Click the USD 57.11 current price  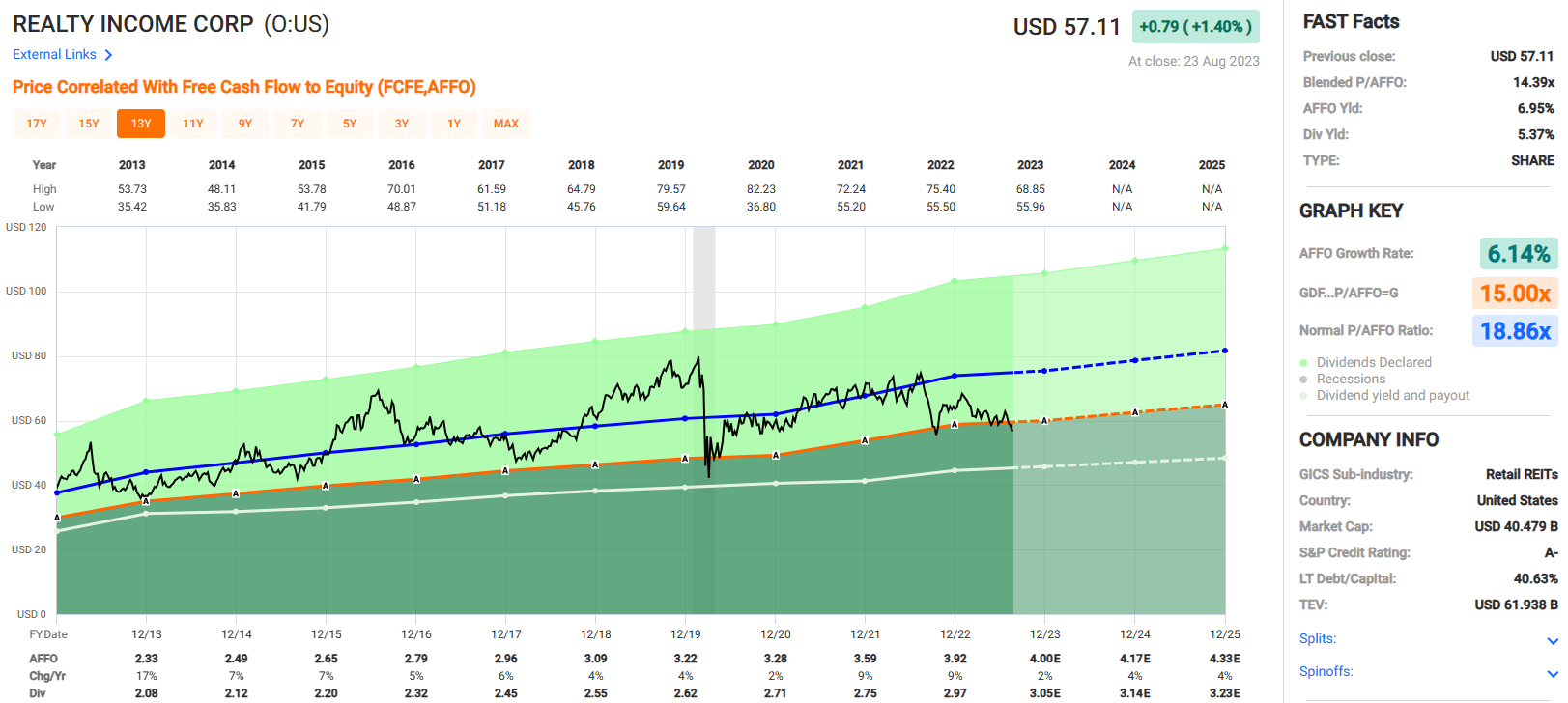(x=1067, y=27)
